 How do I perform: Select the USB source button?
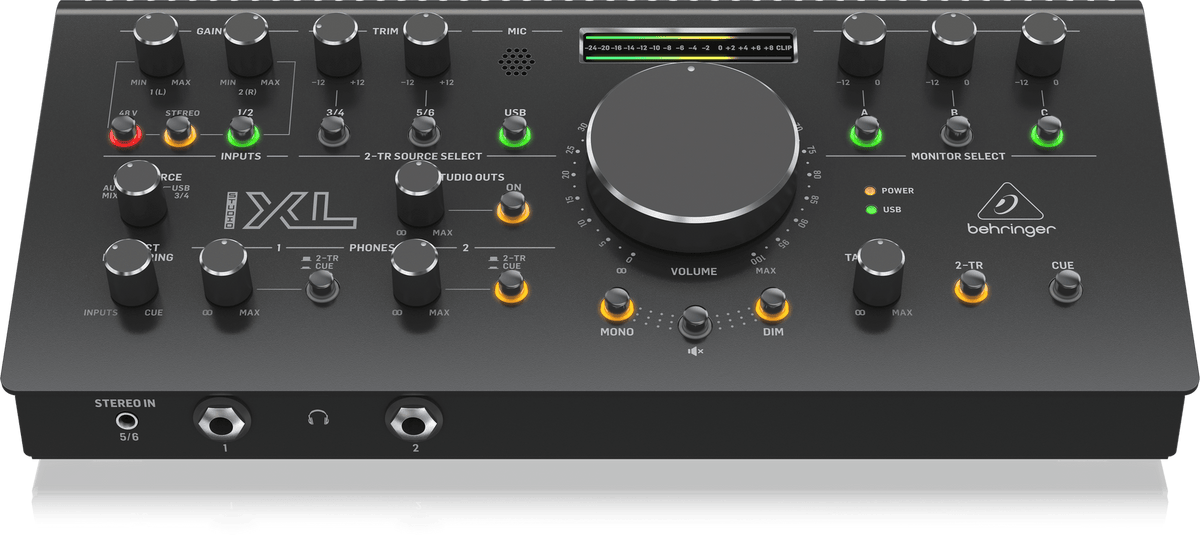click(x=515, y=130)
